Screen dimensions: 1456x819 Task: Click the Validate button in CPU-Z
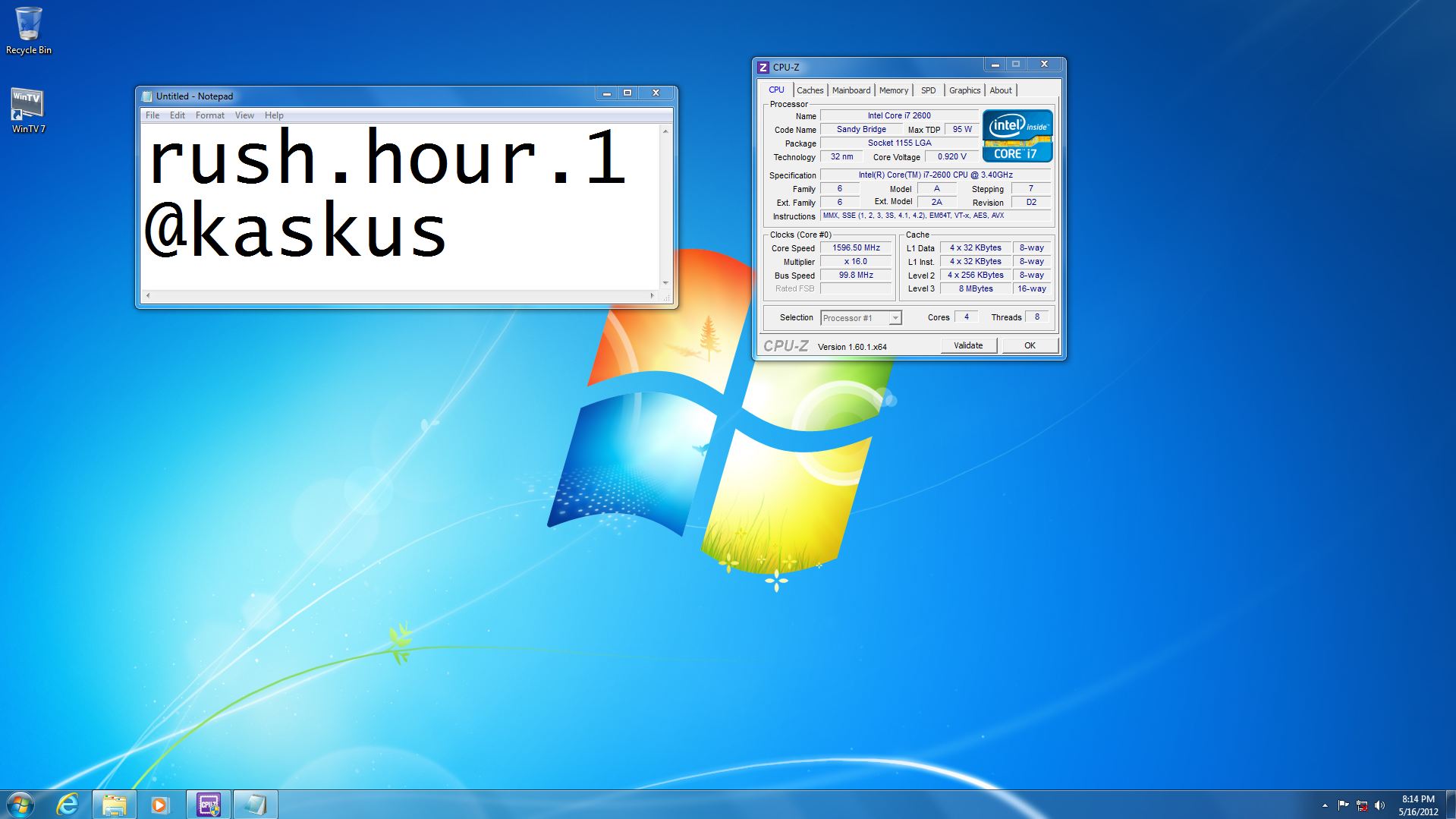click(x=968, y=345)
